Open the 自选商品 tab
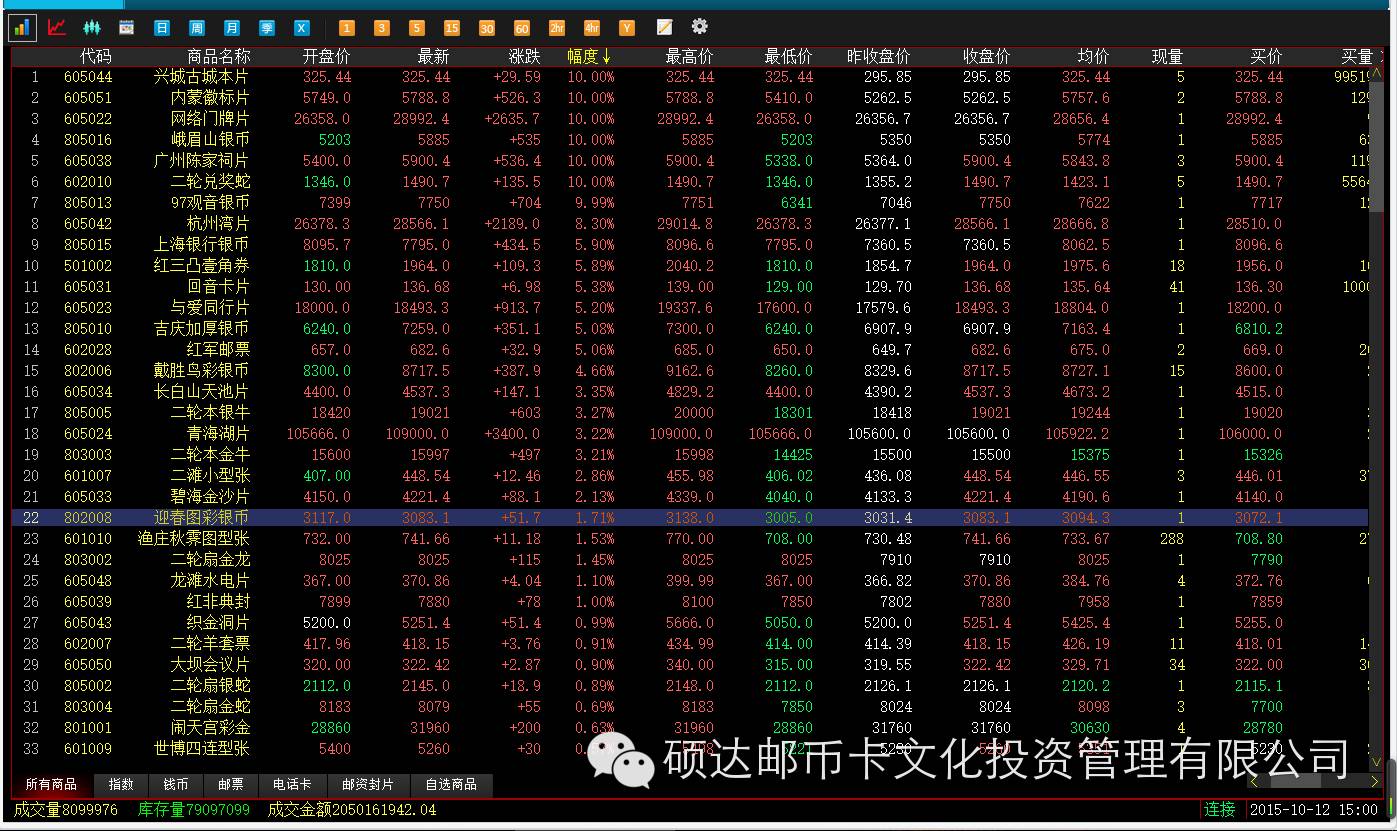The image size is (1397, 831). (451, 785)
